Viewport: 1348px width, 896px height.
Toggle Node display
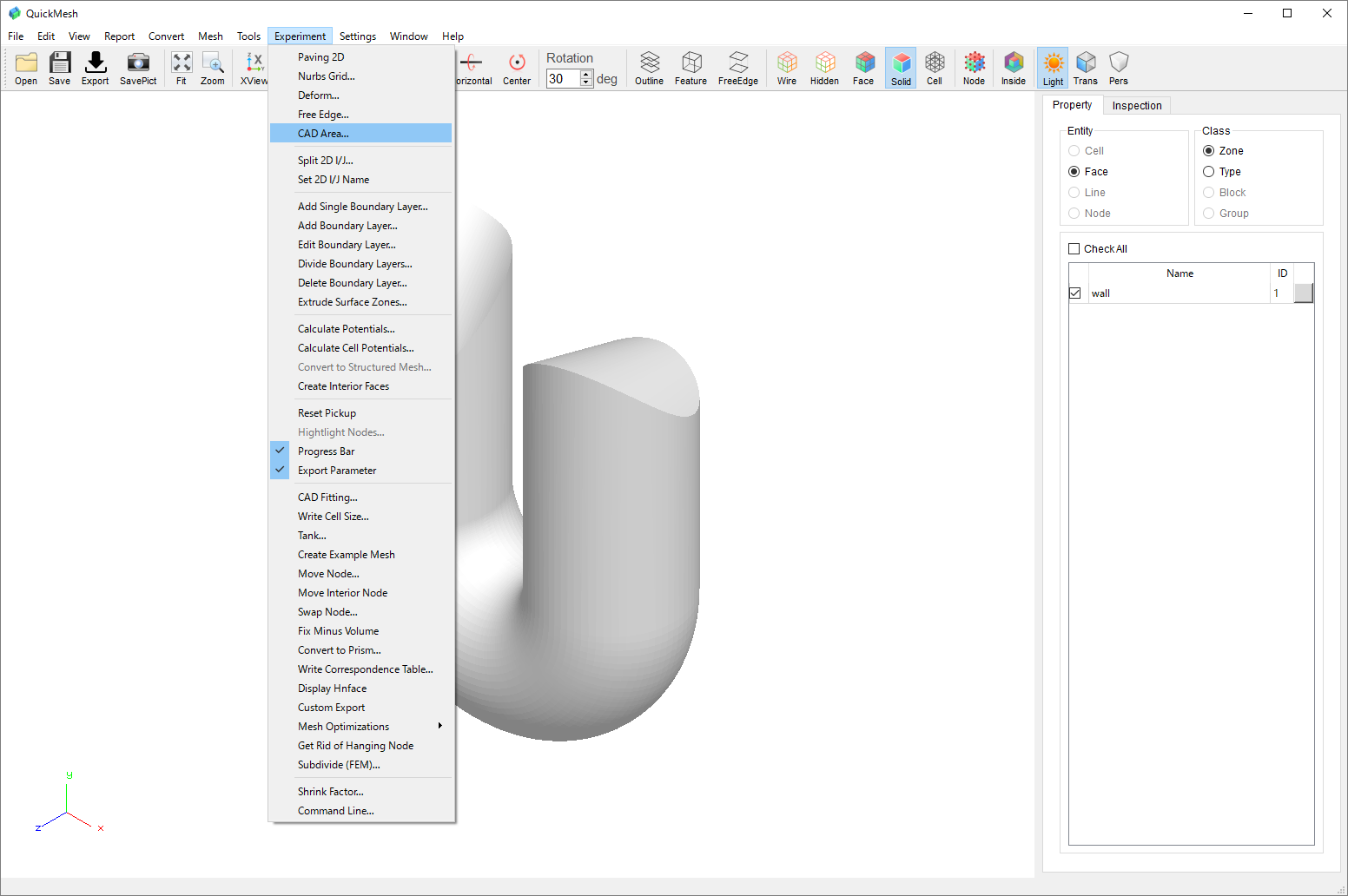pyautogui.click(x=975, y=68)
